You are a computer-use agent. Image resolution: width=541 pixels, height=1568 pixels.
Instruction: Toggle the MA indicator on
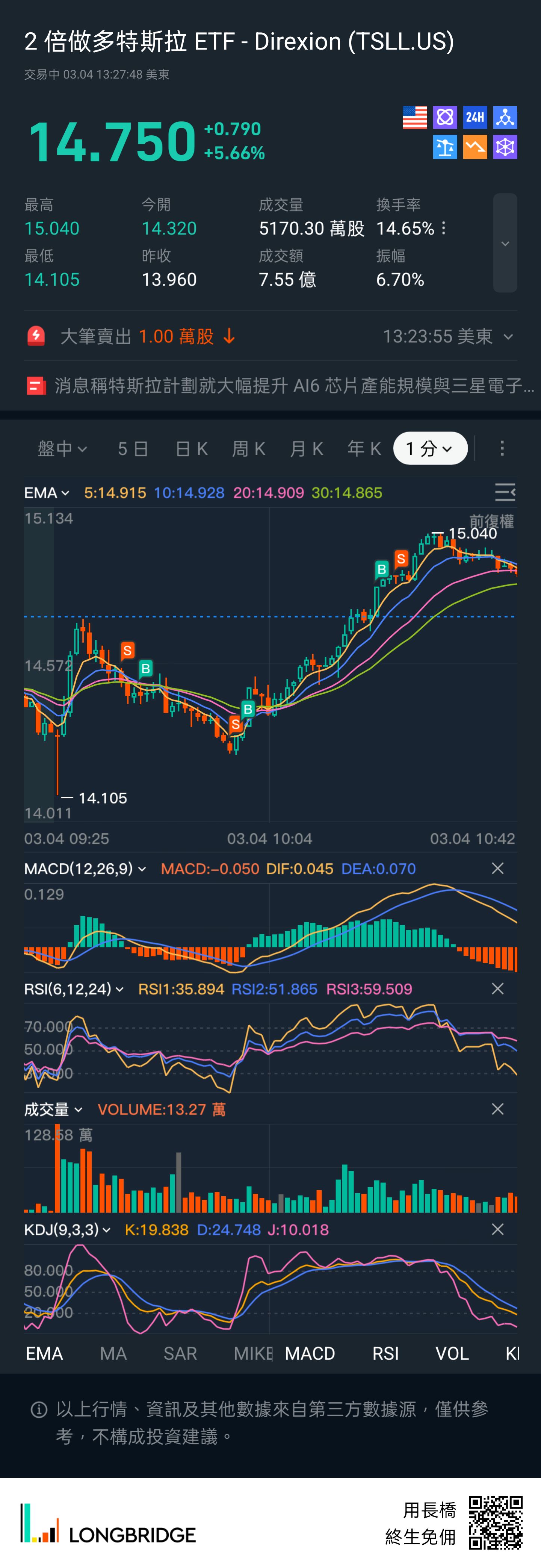113,1353
